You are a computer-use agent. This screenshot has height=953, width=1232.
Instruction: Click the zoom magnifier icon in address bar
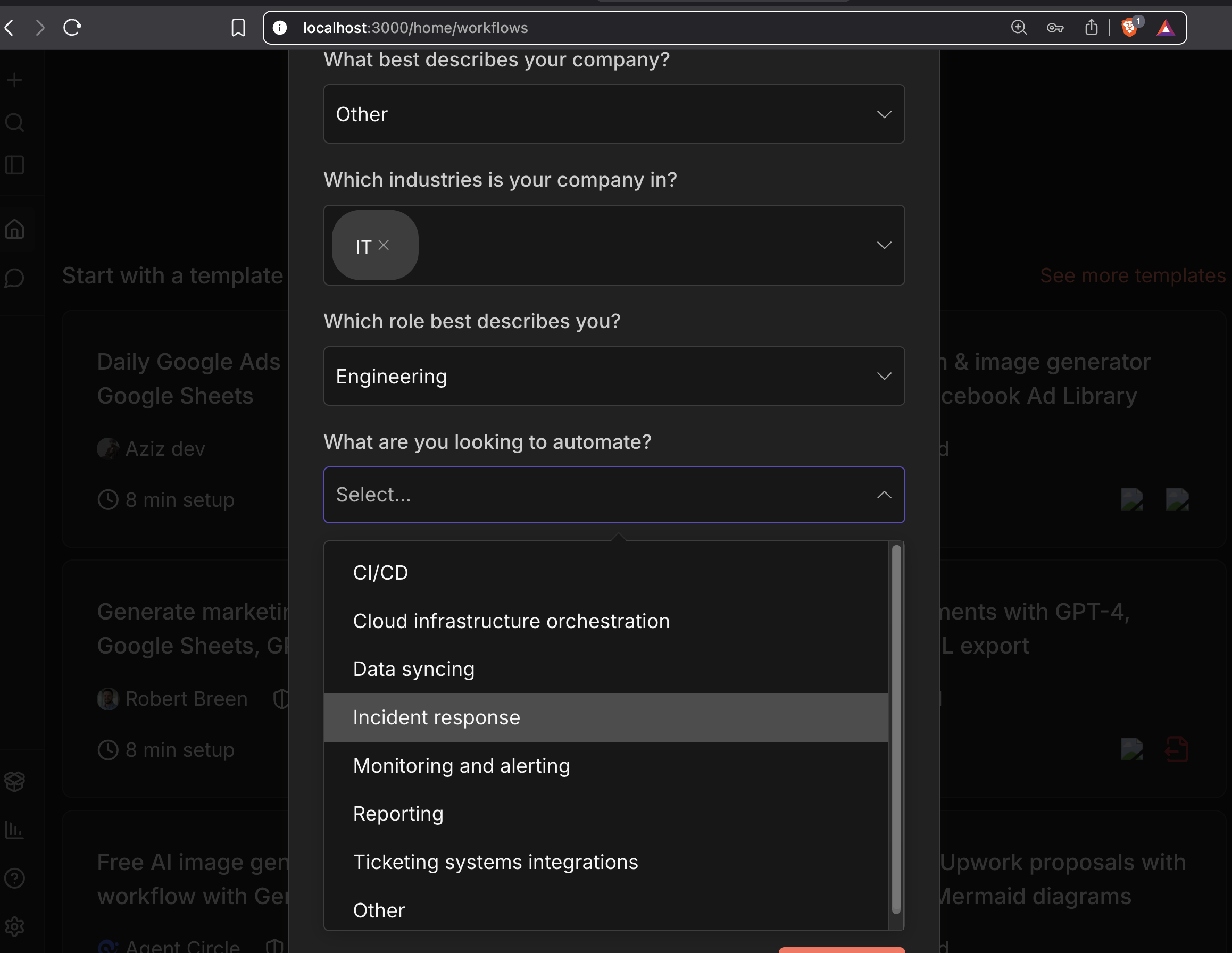(x=1019, y=28)
